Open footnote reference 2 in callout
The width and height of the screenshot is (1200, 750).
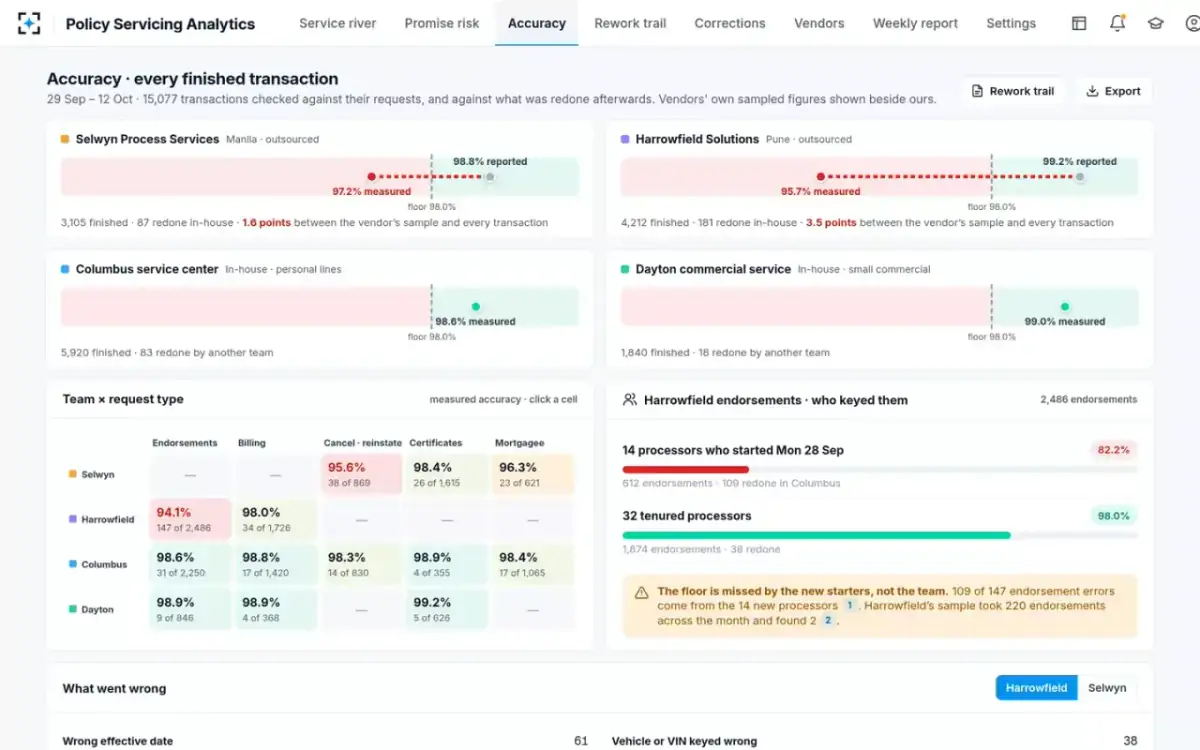coord(828,621)
